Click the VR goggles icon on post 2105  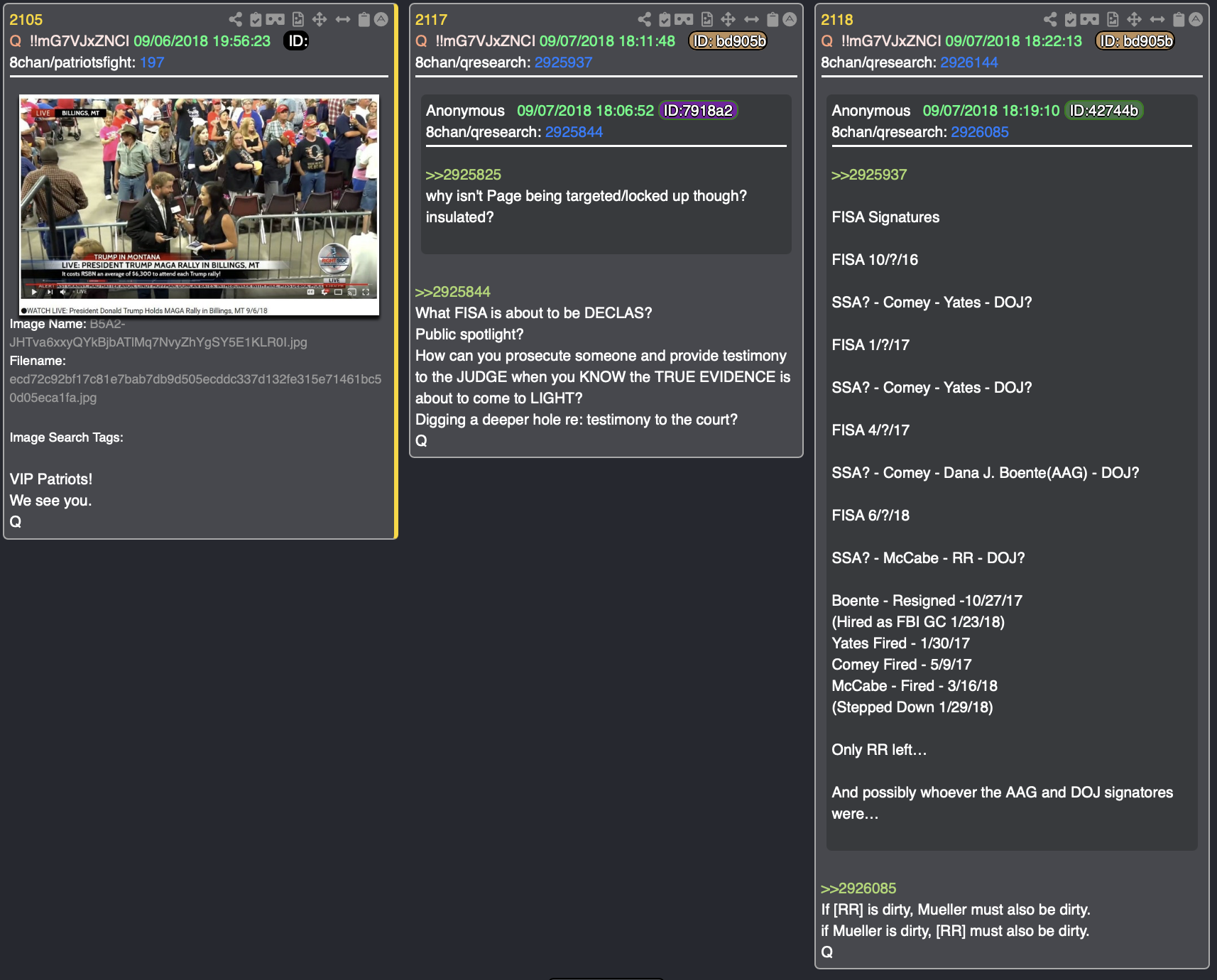[x=275, y=20]
